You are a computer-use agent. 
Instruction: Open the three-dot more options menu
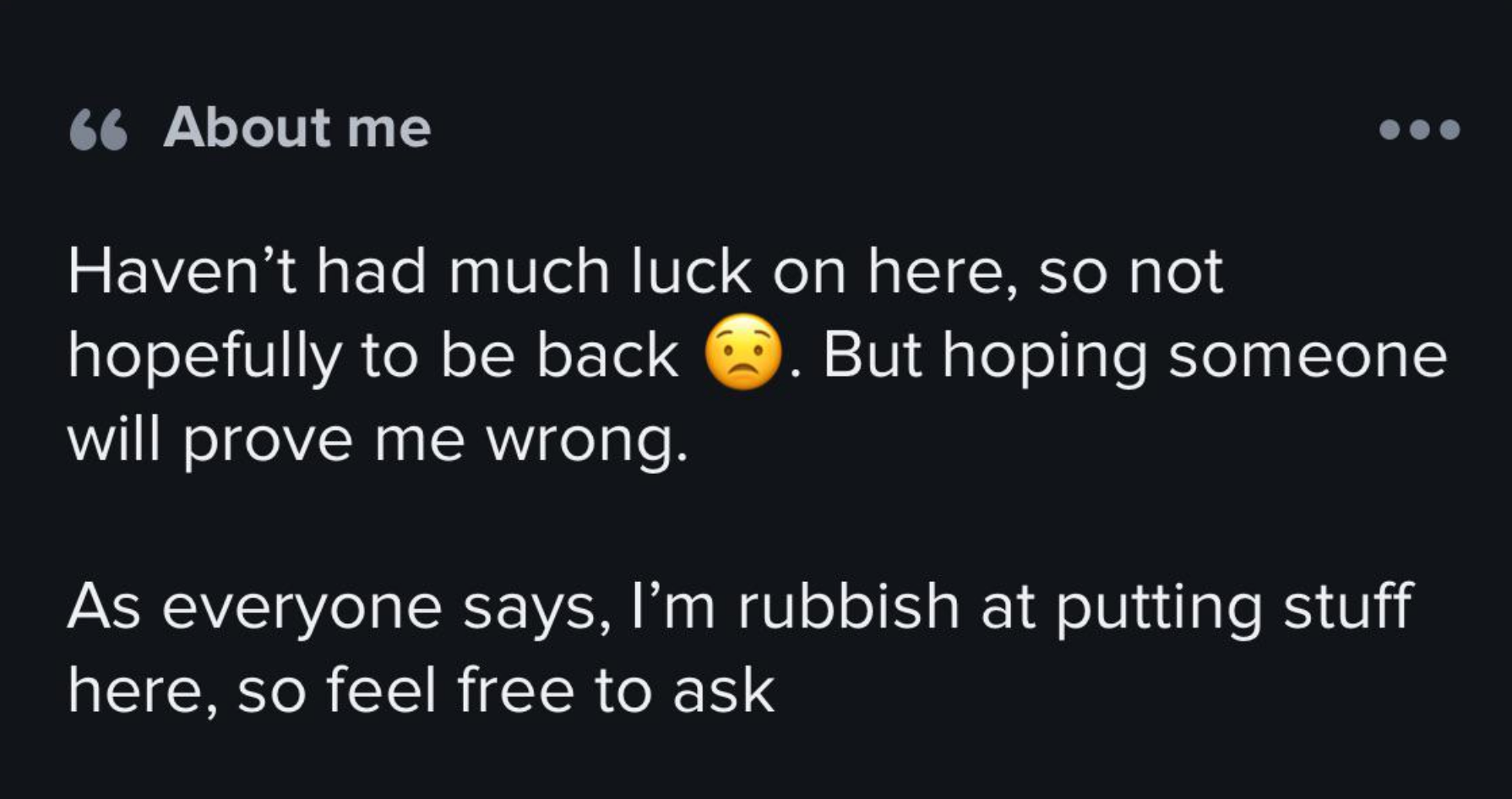pyautogui.click(x=1419, y=129)
